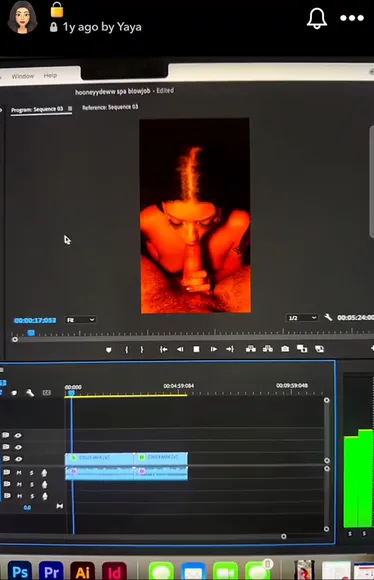The width and height of the screenshot is (374, 580).
Task: Click the Extract button
Action: pos(268,348)
